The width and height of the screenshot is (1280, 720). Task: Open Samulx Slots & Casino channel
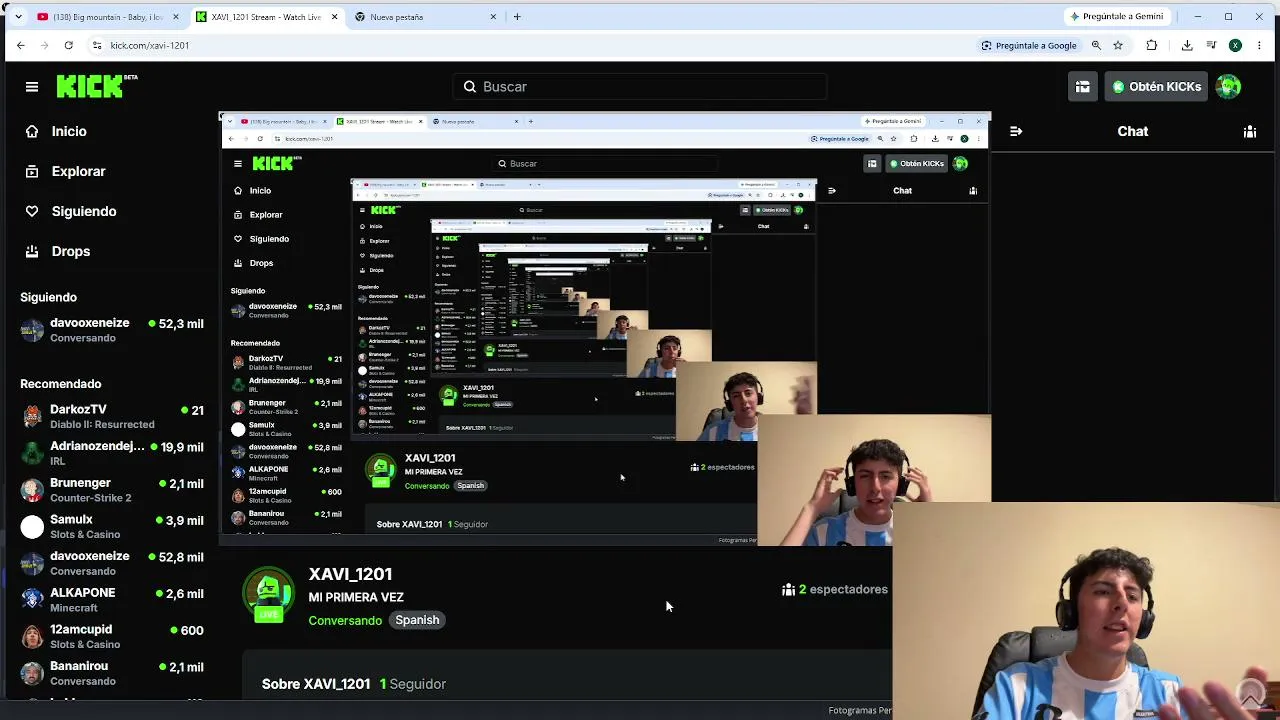coord(112,526)
